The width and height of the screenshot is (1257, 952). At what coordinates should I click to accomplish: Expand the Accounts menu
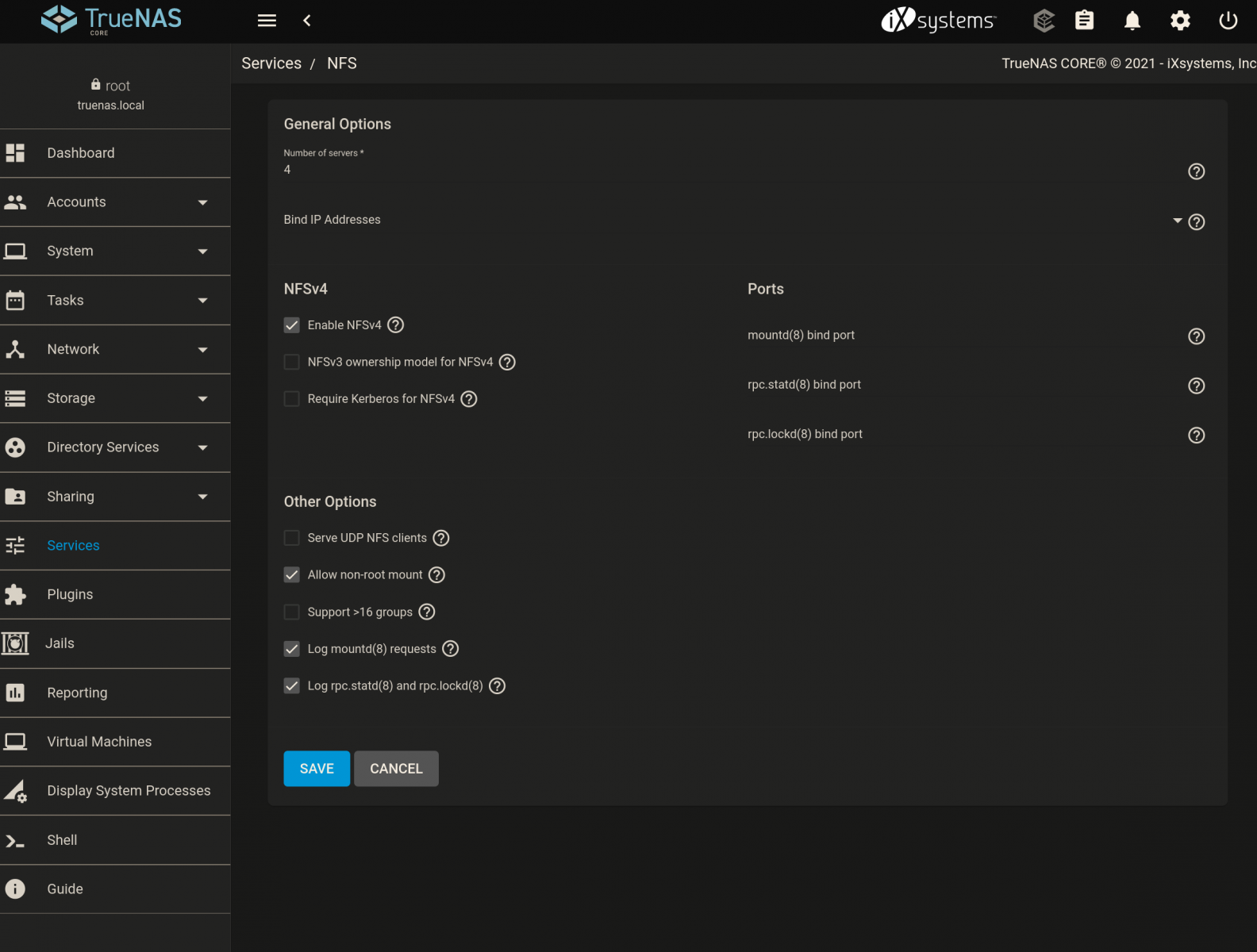(x=115, y=202)
